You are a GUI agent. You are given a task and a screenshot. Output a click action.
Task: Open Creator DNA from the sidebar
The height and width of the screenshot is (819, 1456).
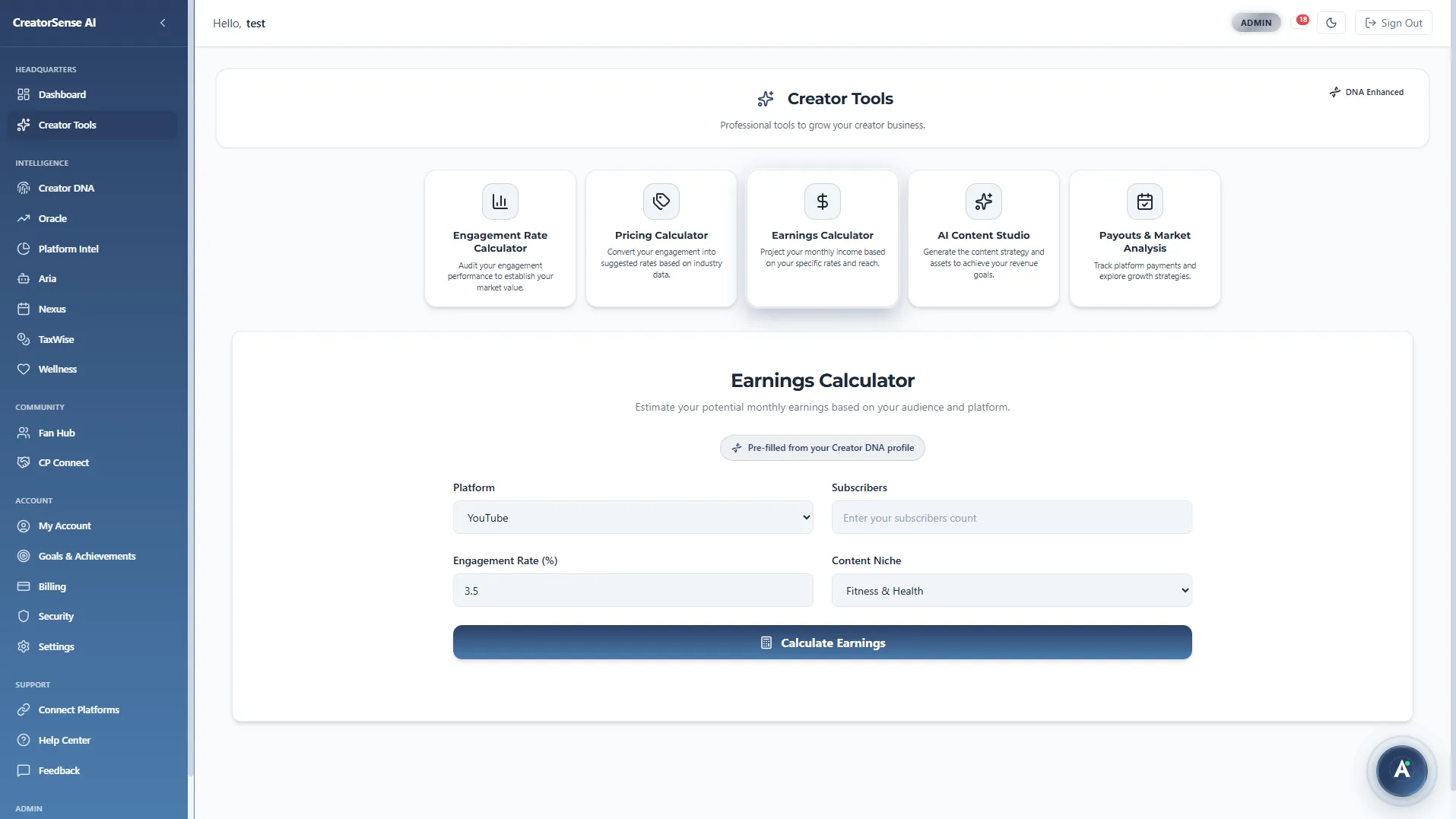(x=66, y=188)
